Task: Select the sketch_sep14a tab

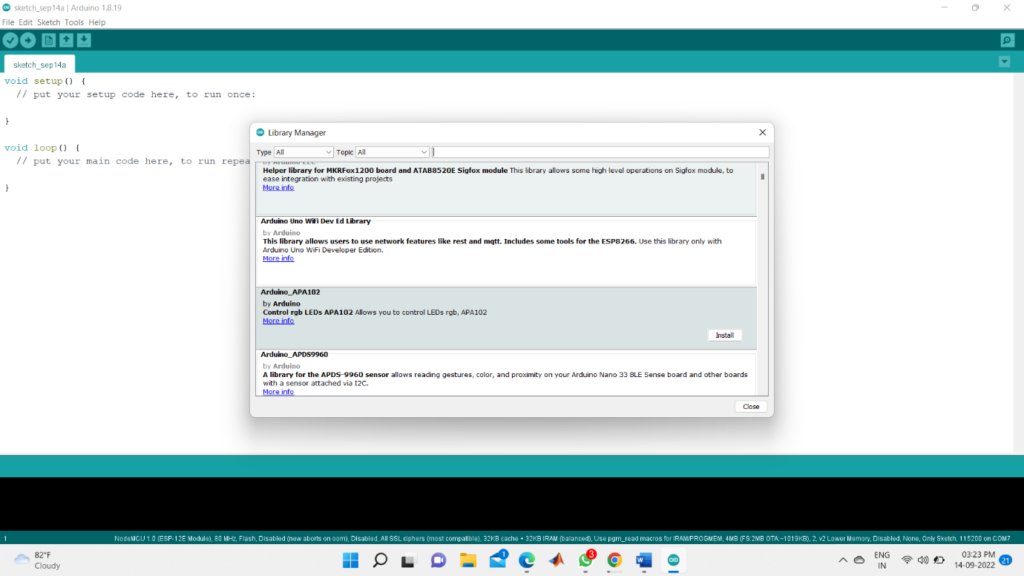Action: pos(39,65)
